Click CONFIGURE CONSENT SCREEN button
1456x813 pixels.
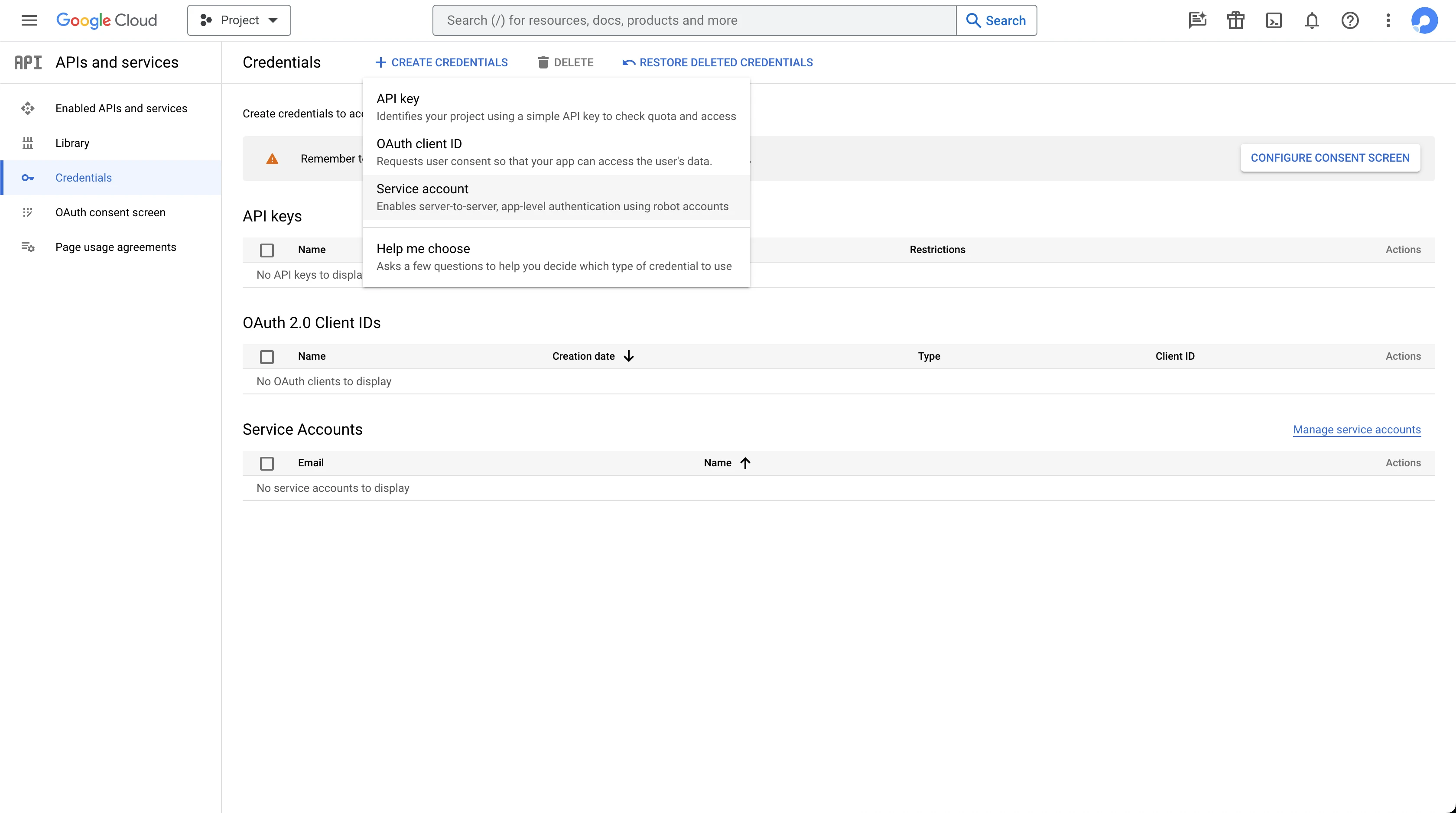1329,158
